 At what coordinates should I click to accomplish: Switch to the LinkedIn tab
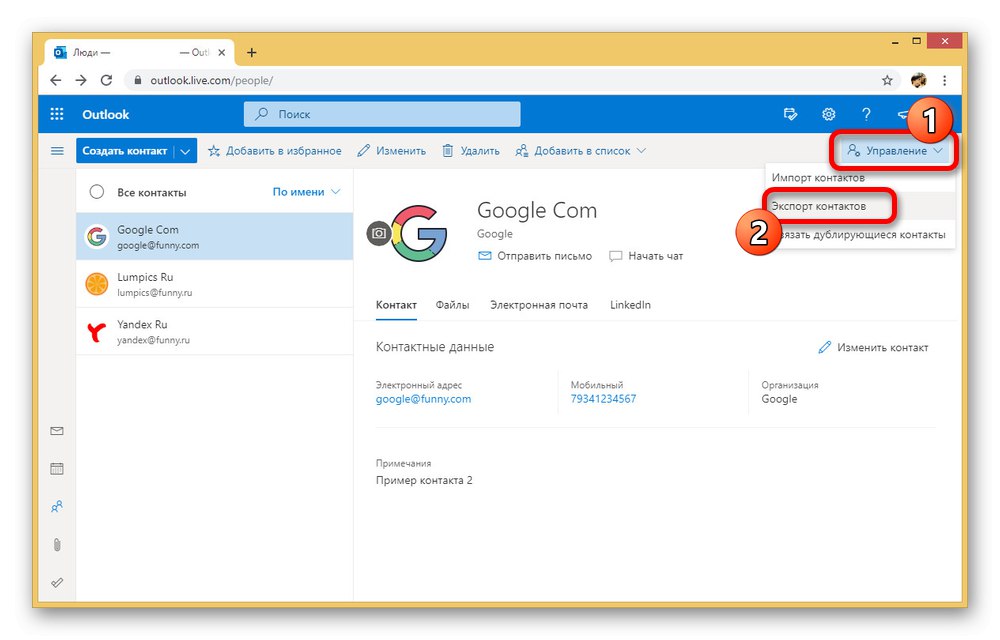coord(630,305)
